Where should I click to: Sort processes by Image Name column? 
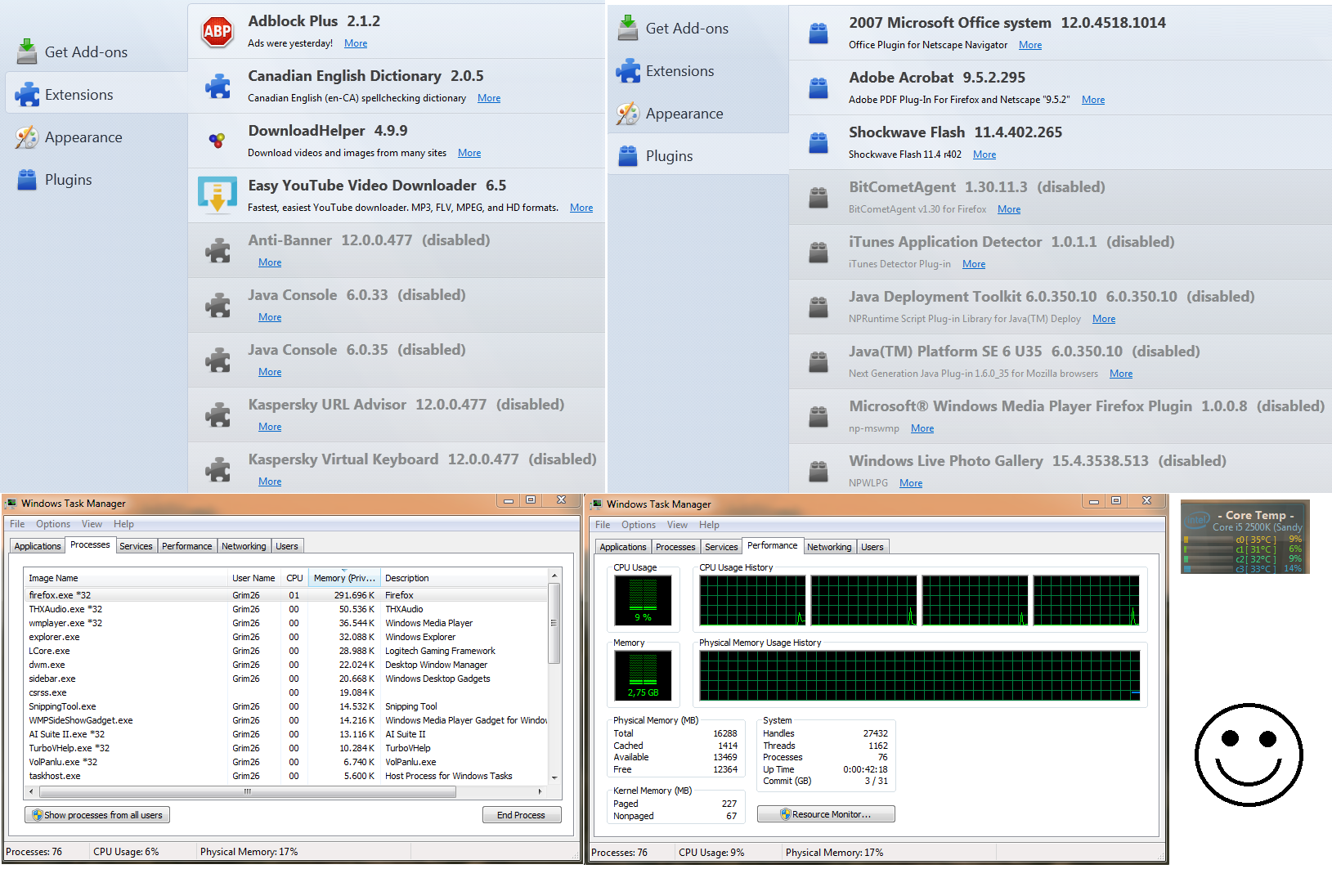pyautogui.click(x=126, y=578)
